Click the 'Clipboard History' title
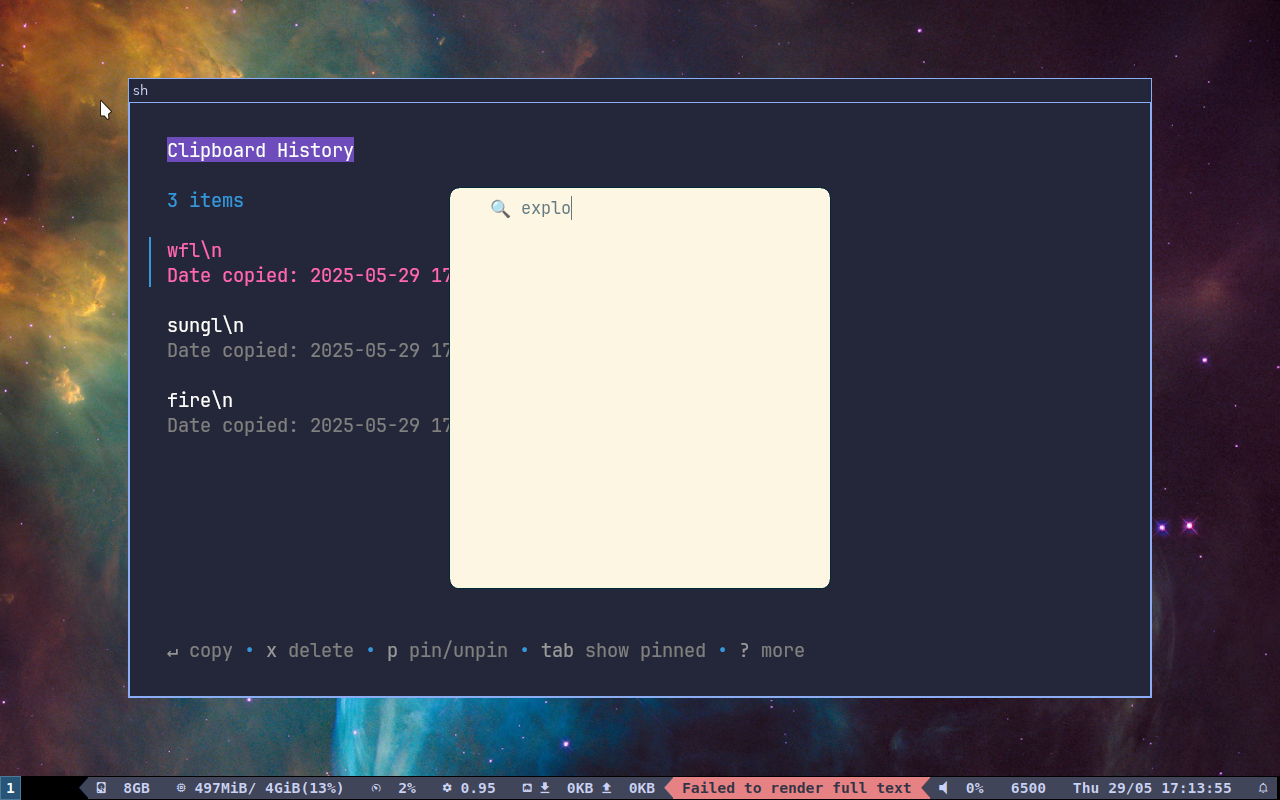This screenshot has height=800, width=1280. [x=260, y=150]
